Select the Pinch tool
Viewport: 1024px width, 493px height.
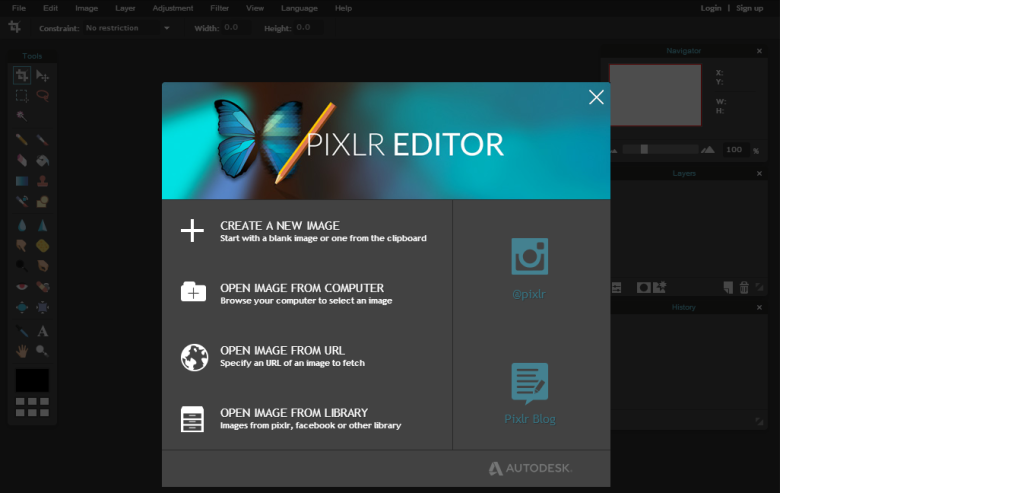pyautogui.click(x=42, y=307)
